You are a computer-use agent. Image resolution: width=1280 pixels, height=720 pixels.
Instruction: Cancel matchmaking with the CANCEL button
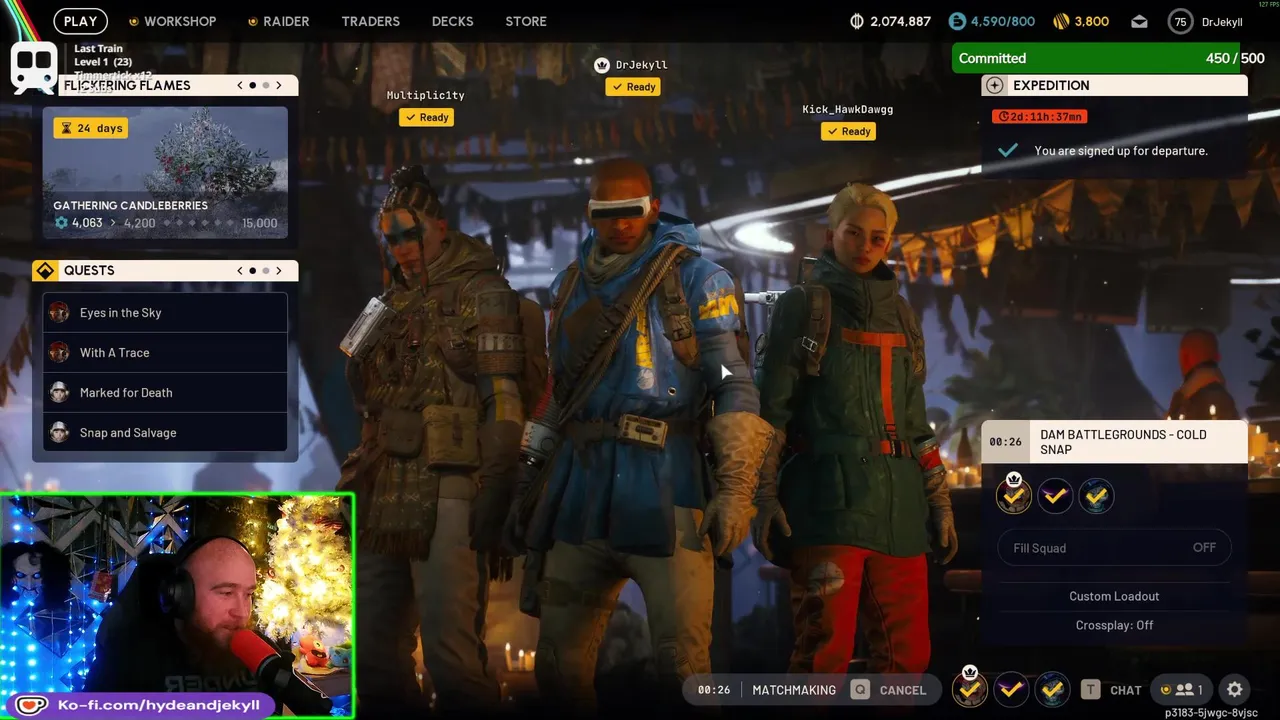pos(903,690)
